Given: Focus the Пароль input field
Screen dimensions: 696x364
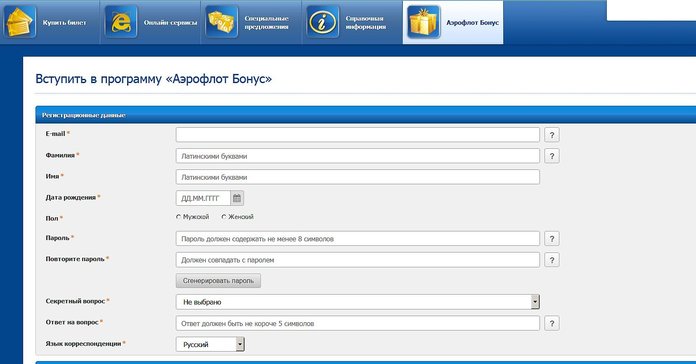Looking at the screenshot, I should tap(358, 238).
